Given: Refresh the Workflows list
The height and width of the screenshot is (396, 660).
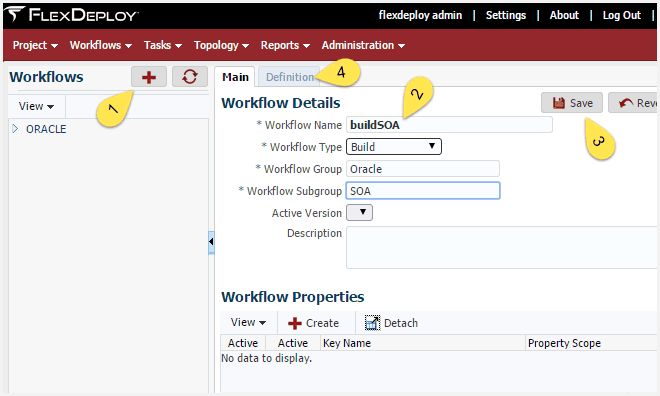Looking at the screenshot, I should [x=189, y=77].
